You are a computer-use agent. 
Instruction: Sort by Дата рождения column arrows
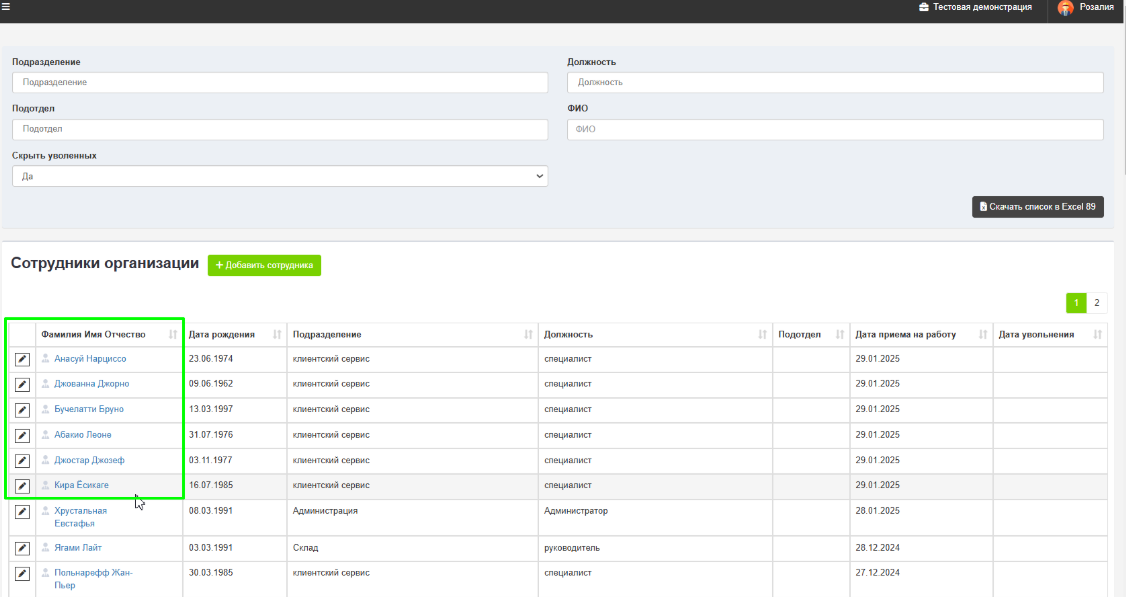tap(277, 335)
